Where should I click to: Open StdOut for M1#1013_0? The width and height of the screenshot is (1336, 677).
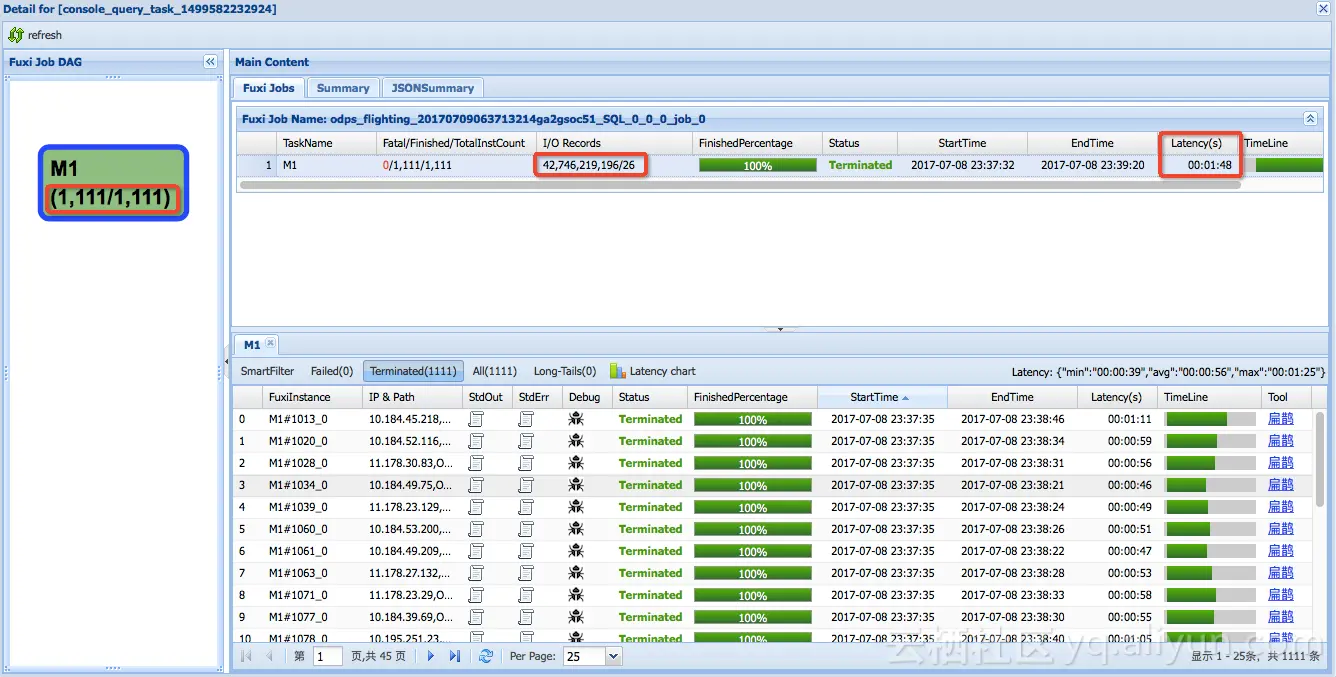coord(476,419)
